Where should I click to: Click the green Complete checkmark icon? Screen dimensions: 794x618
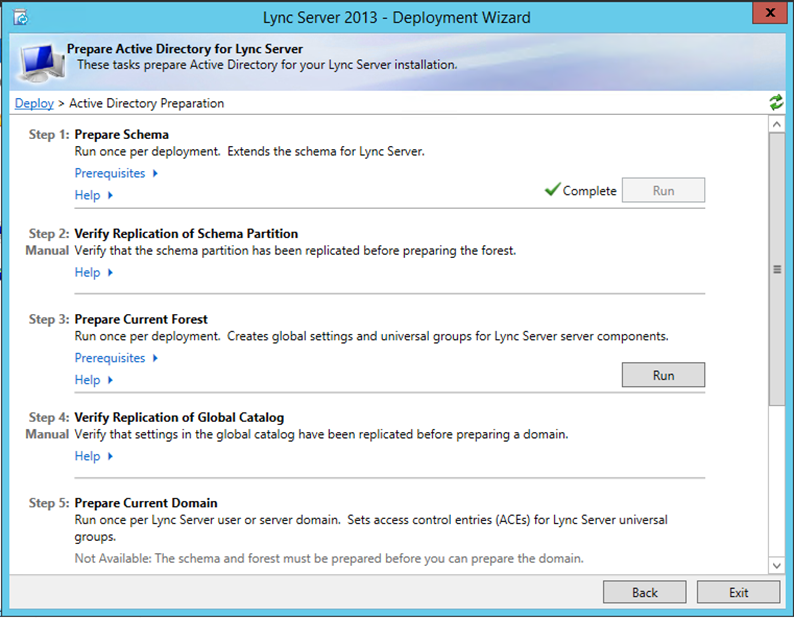tap(552, 189)
